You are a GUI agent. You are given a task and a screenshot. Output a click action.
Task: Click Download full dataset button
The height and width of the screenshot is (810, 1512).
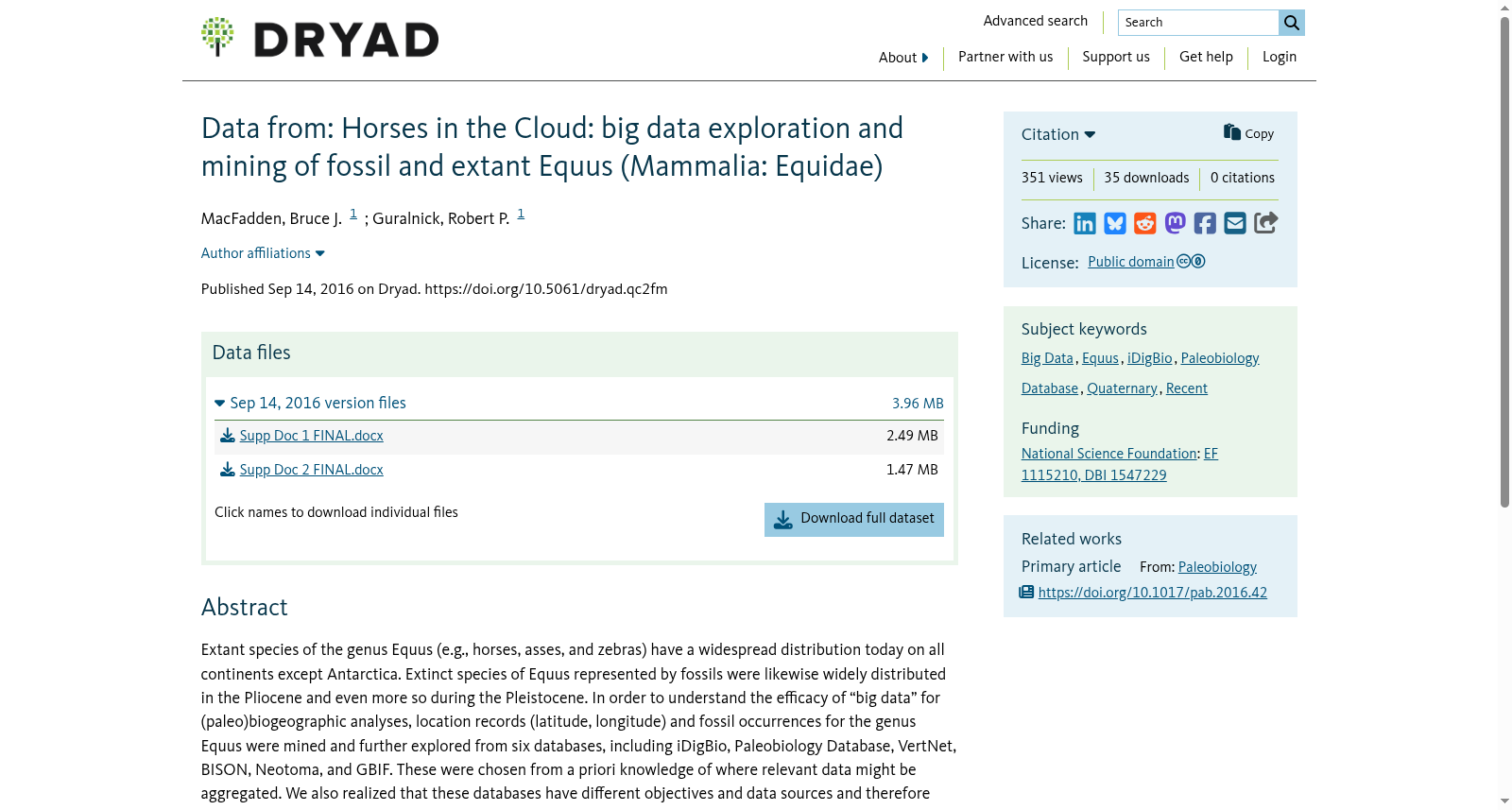pyautogui.click(x=854, y=519)
